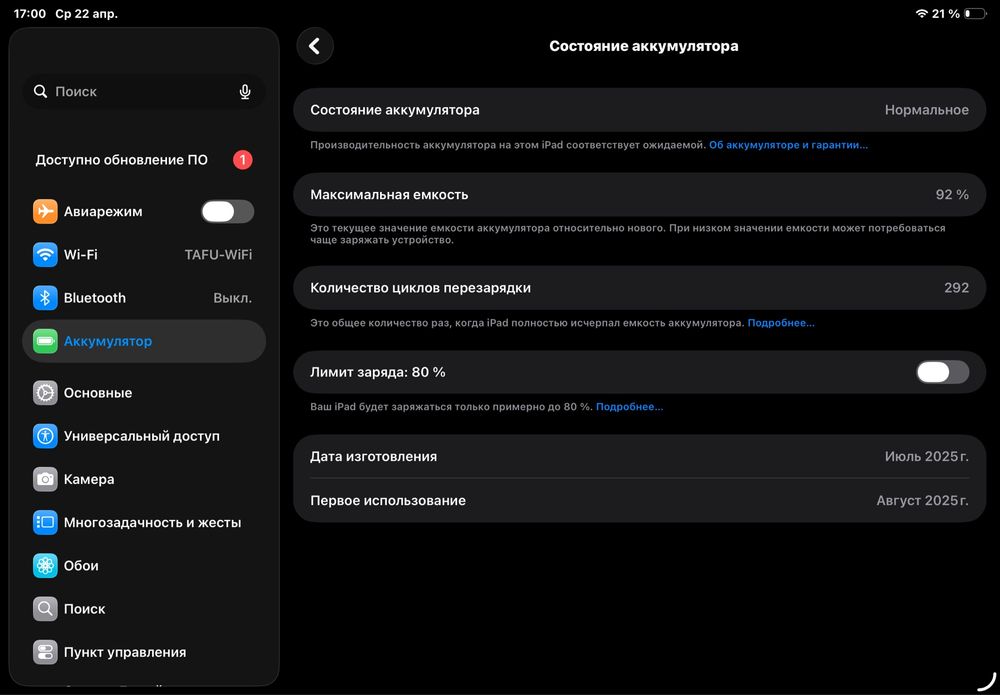Tap the magnifier icon in search field

click(41, 91)
